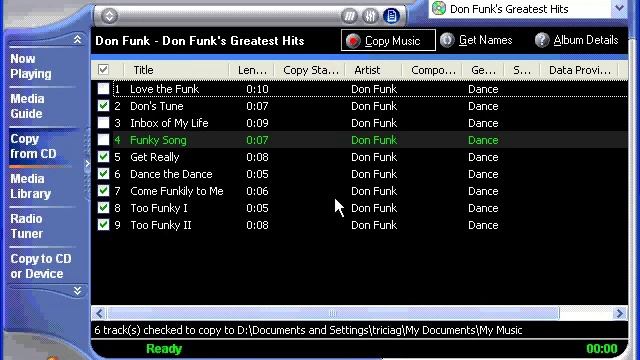Click the scrollbar left arrow
Viewport: 640px width, 360px height.
click(99, 313)
